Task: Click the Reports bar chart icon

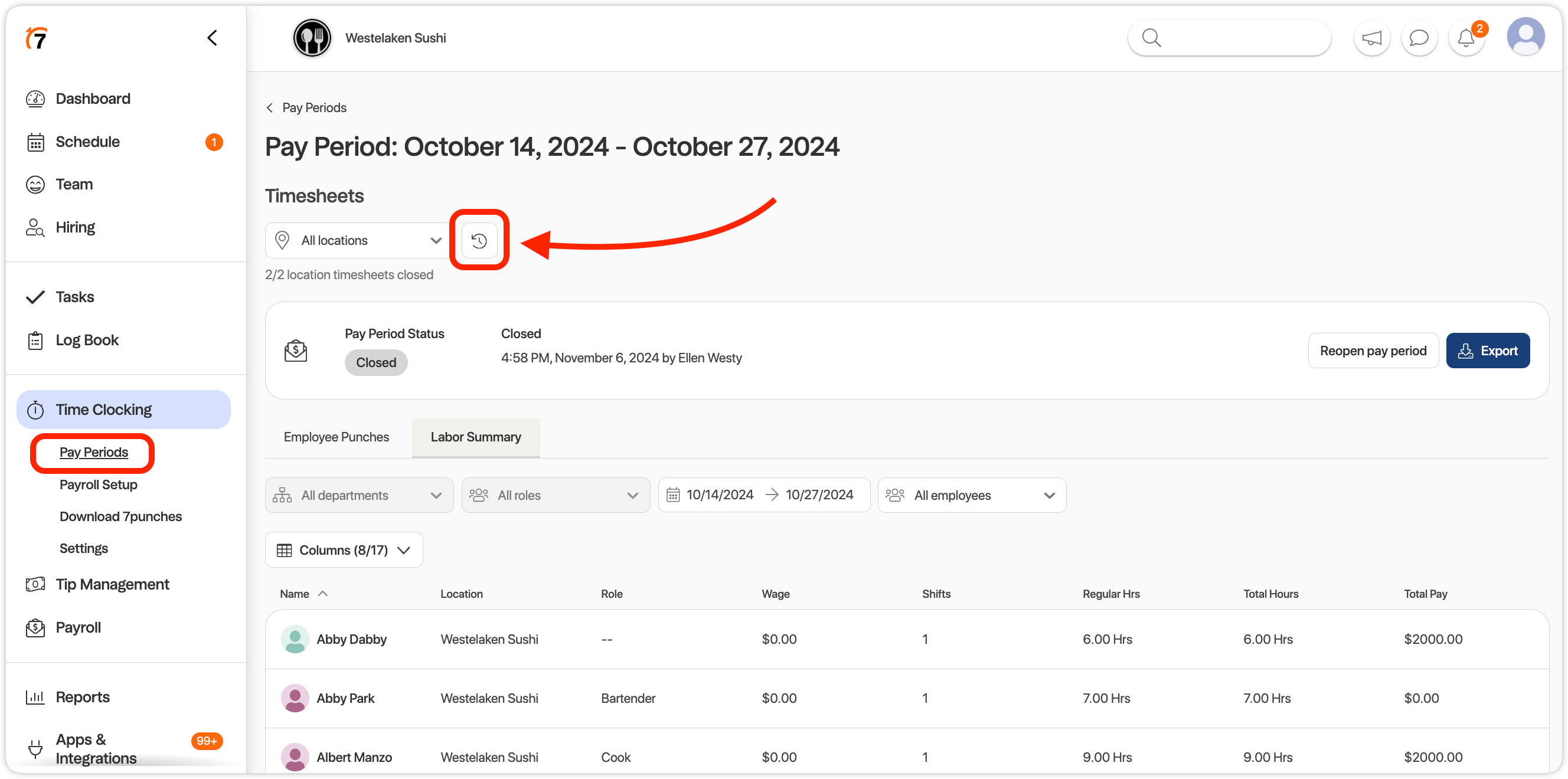Action: coord(35,697)
